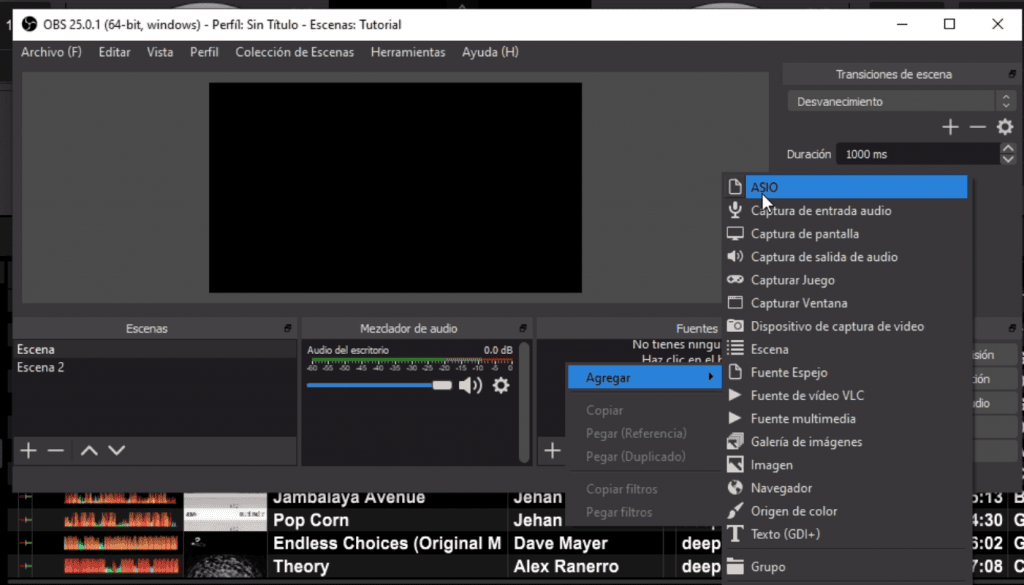Click Theory cover thumbnail in background window
This screenshot has width=1024, height=585.
coord(225,565)
